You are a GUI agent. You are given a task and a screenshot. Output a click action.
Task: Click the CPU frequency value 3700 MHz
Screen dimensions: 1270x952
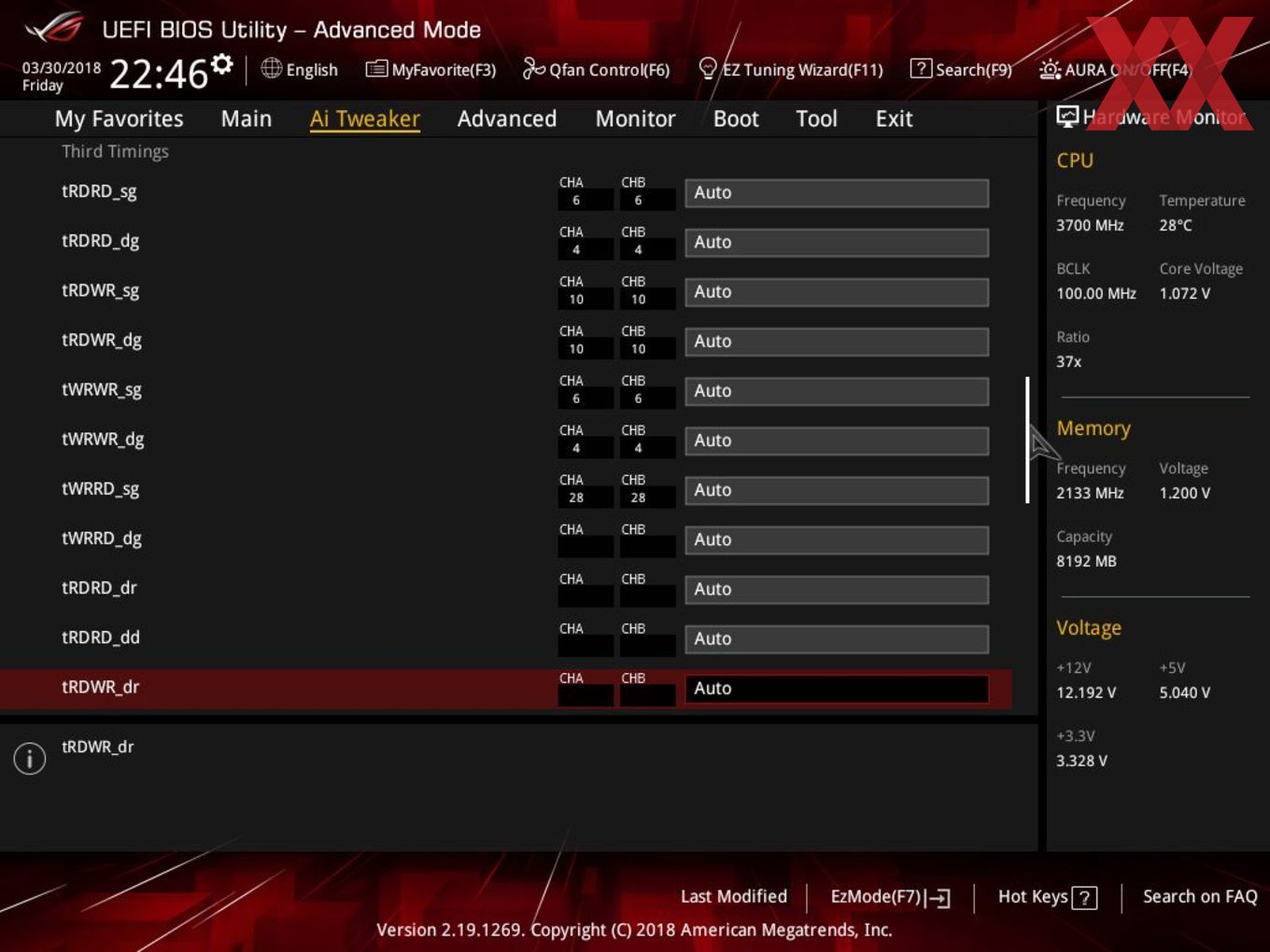click(1090, 225)
